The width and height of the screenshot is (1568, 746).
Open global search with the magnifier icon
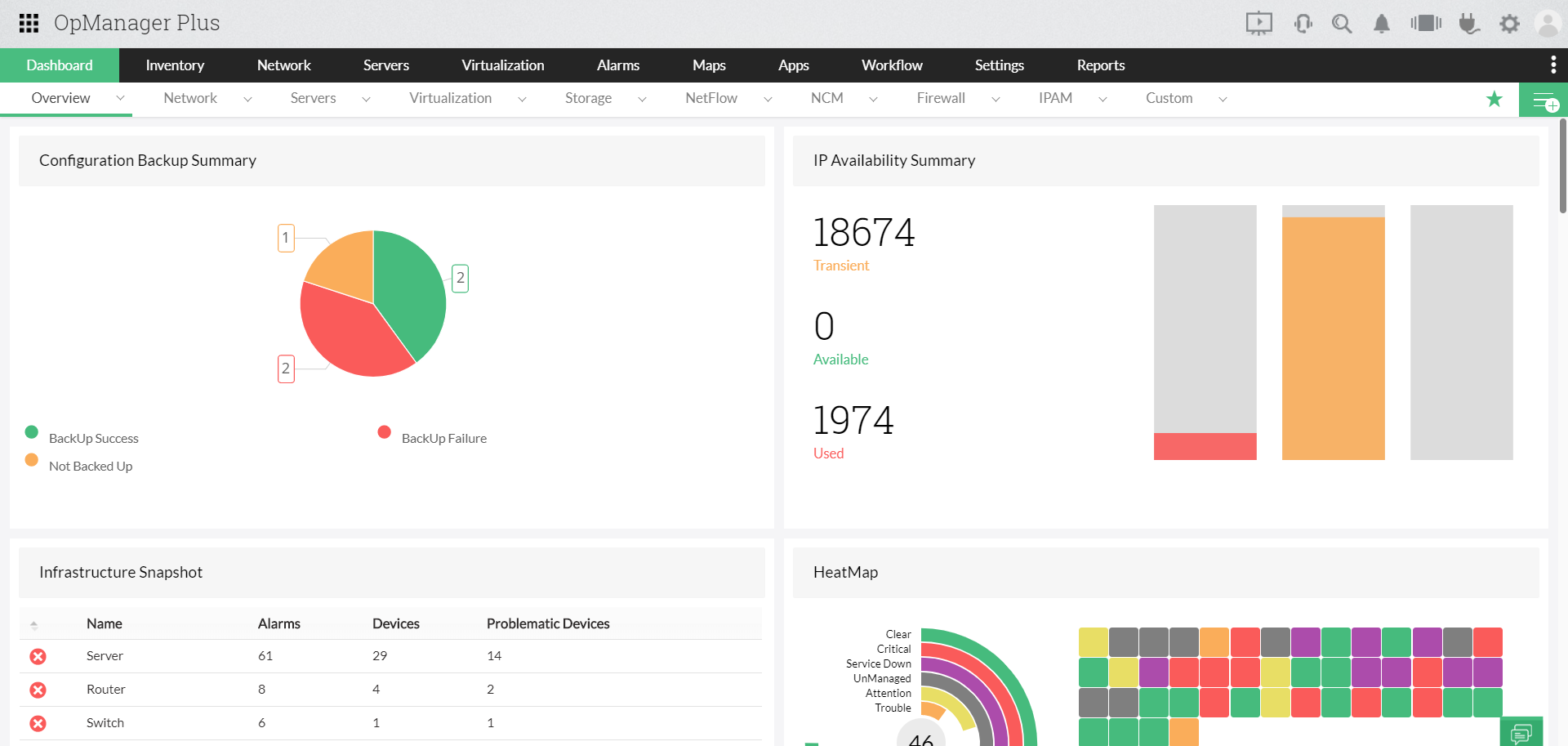tap(1341, 23)
